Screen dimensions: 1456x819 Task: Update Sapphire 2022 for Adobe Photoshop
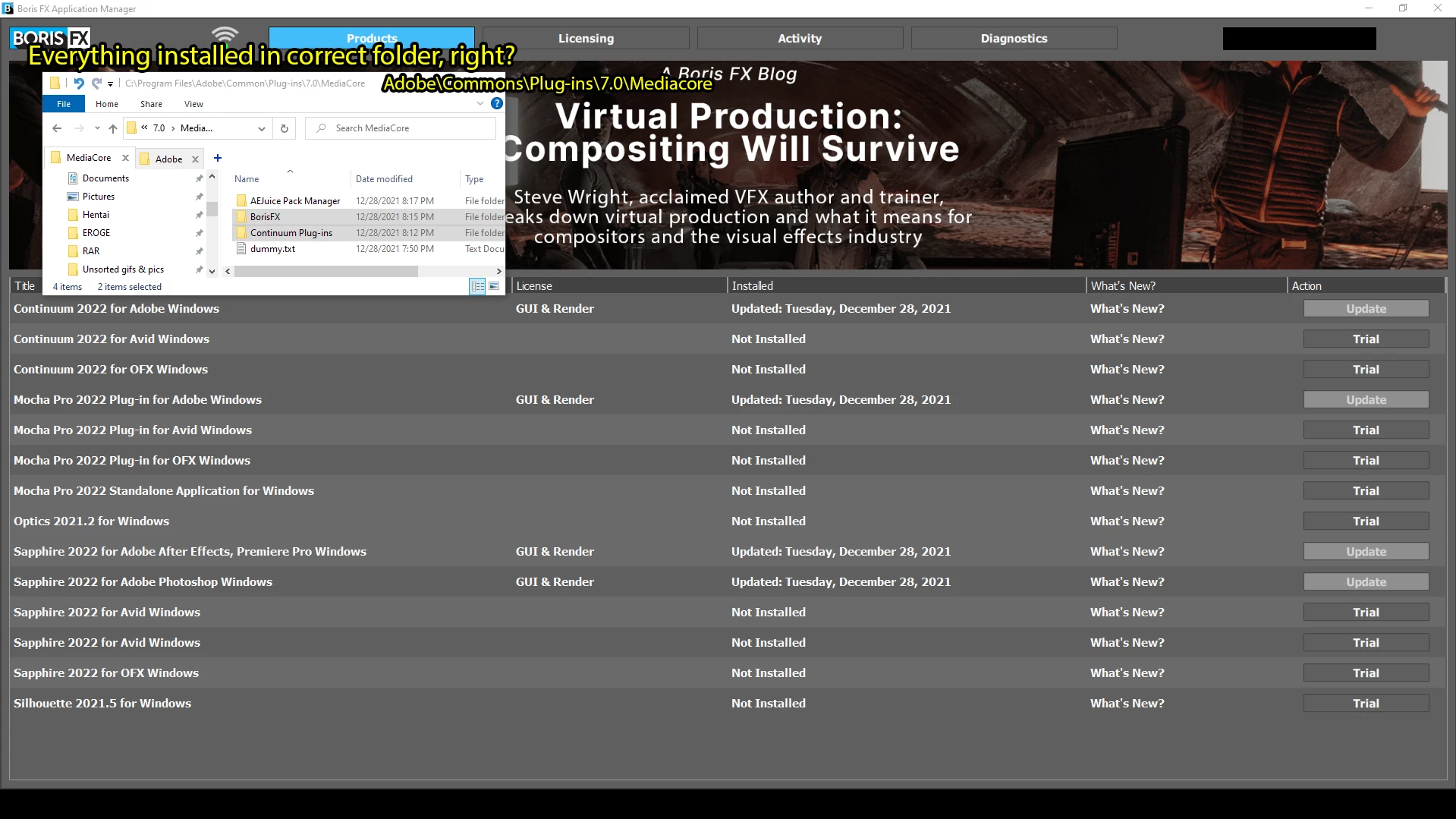1366,582
